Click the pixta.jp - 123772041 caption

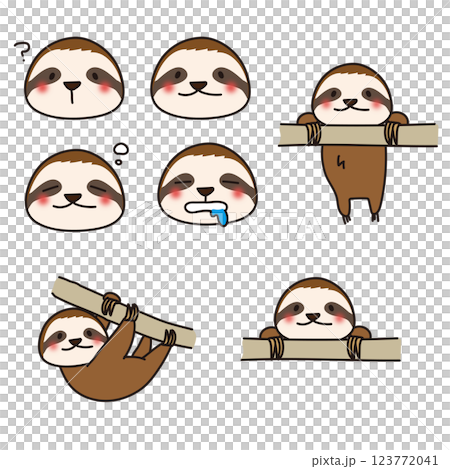[375, 460]
